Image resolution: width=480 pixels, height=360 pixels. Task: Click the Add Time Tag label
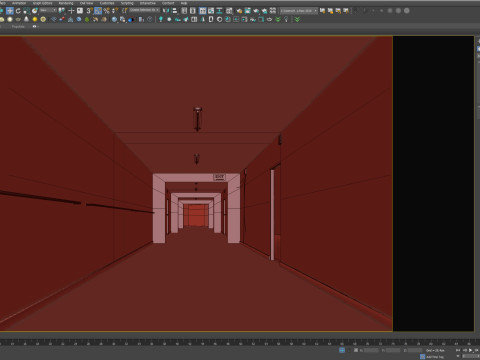[435, 357]
